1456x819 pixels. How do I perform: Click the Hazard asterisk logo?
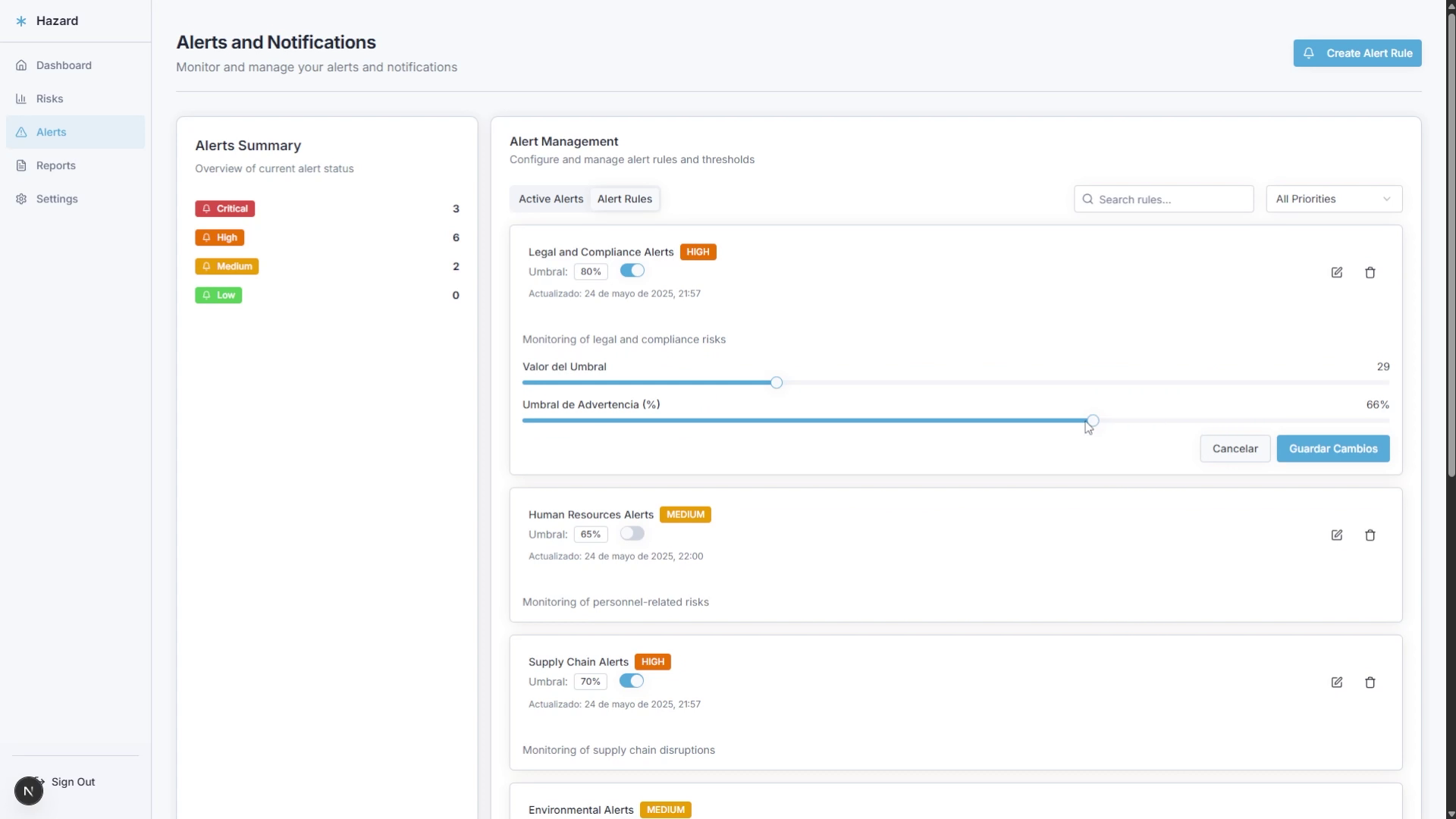click(21, 21)
